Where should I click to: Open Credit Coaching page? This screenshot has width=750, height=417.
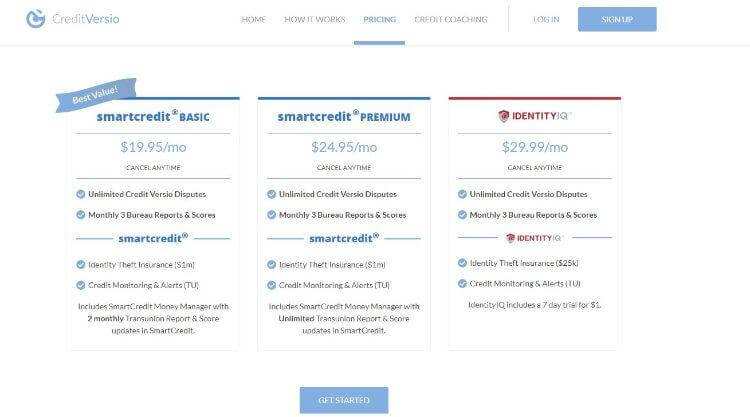[x=450, y=19]
